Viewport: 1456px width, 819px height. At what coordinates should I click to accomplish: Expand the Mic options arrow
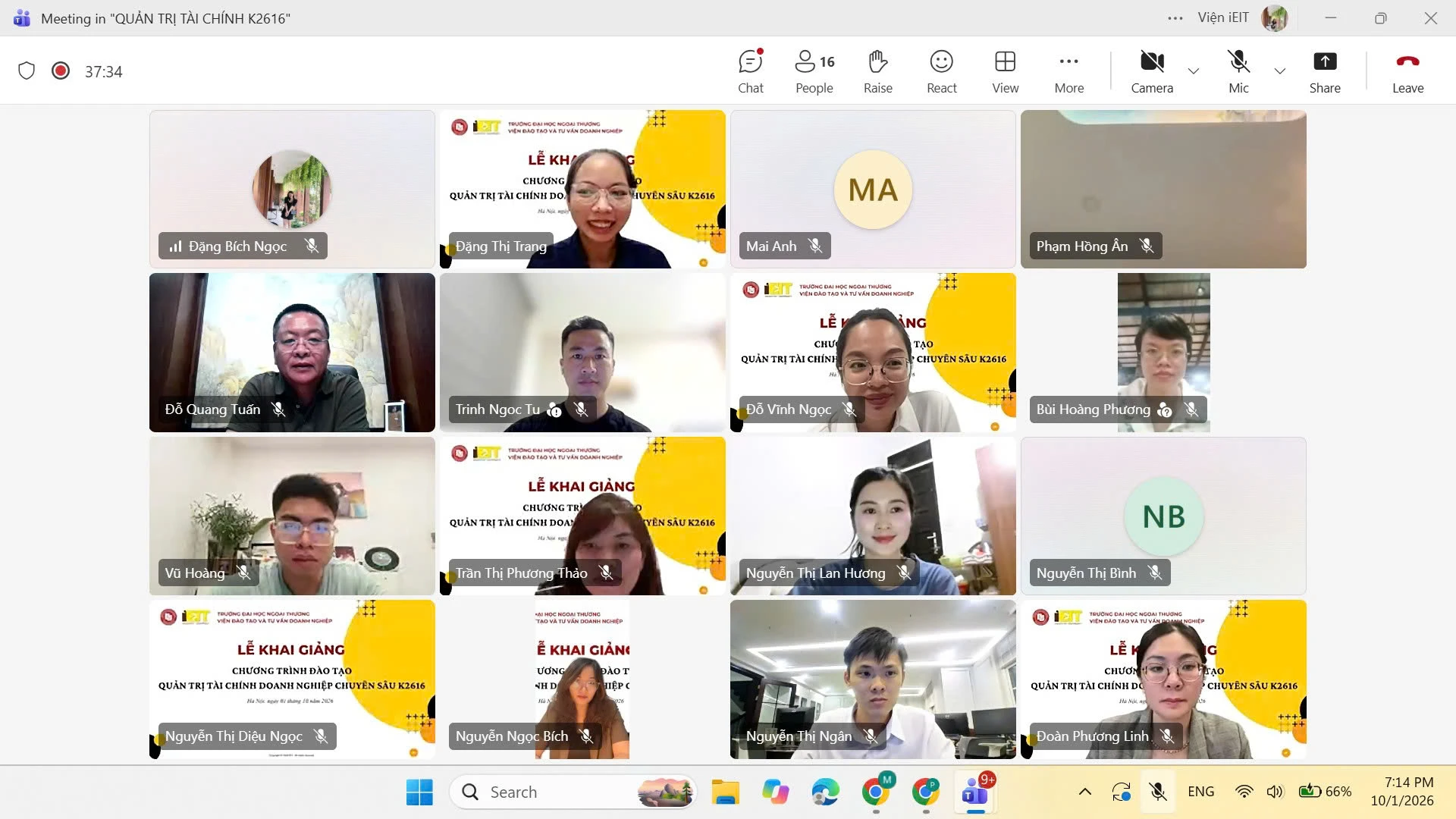pos(1280,71)
